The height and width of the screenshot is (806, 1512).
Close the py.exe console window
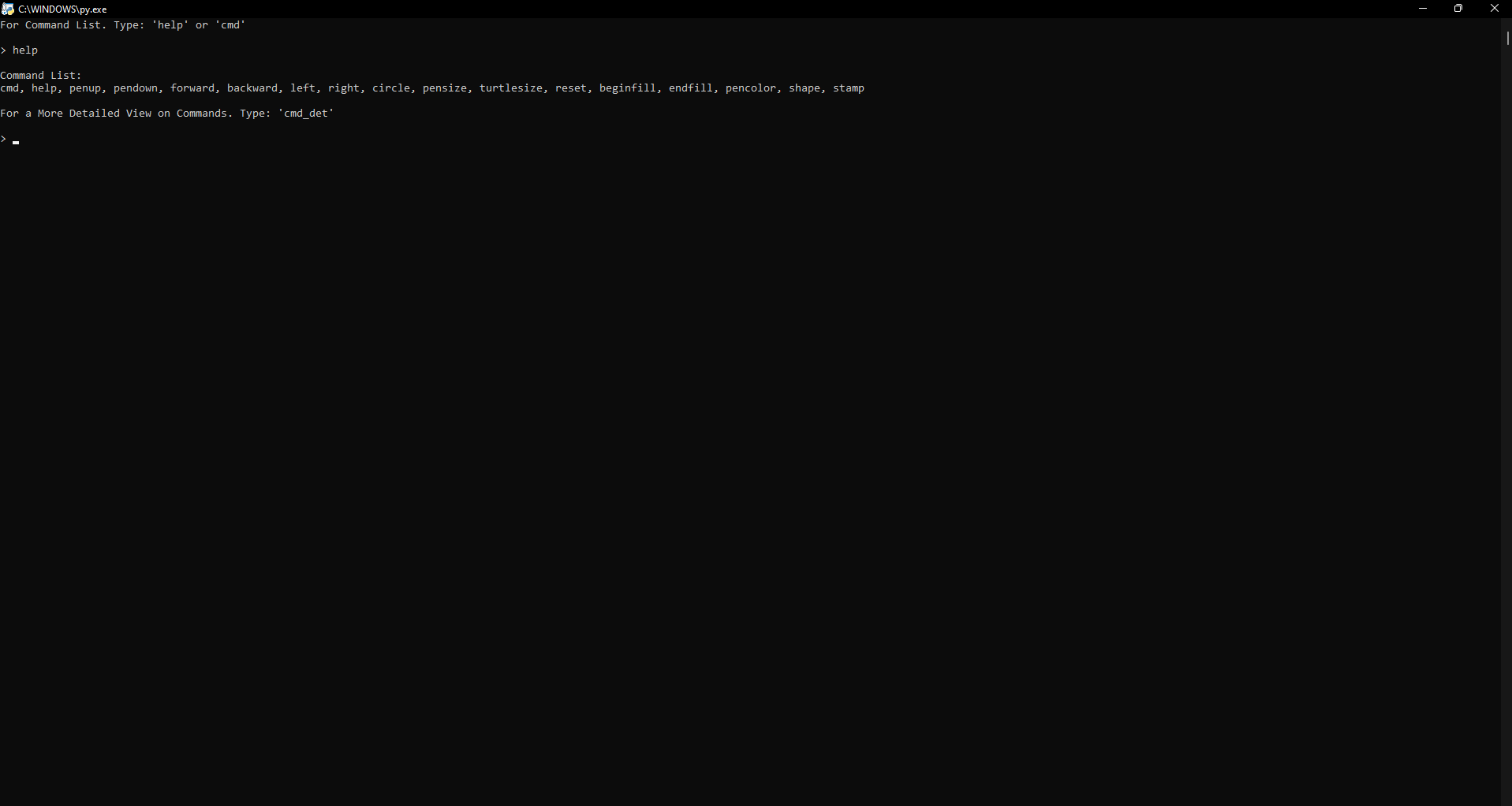pos(1494,9)
